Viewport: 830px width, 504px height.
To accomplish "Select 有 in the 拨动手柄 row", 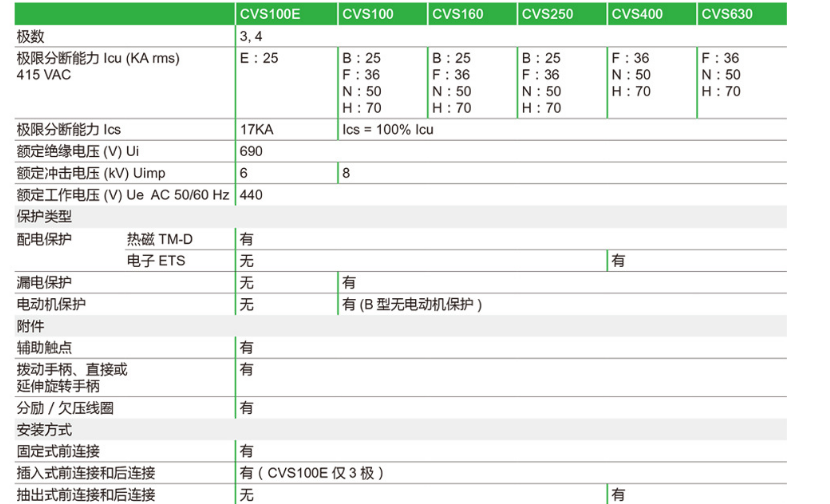I will (247, 370).
